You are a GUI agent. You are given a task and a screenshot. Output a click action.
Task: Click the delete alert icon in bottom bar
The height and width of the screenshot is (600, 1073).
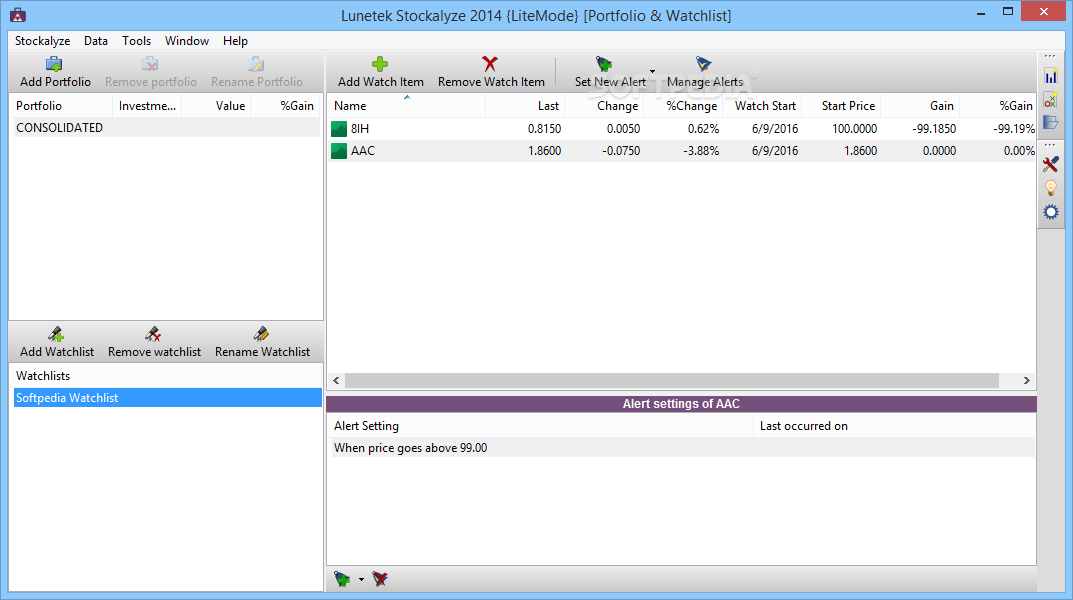(x=380, y=579)
